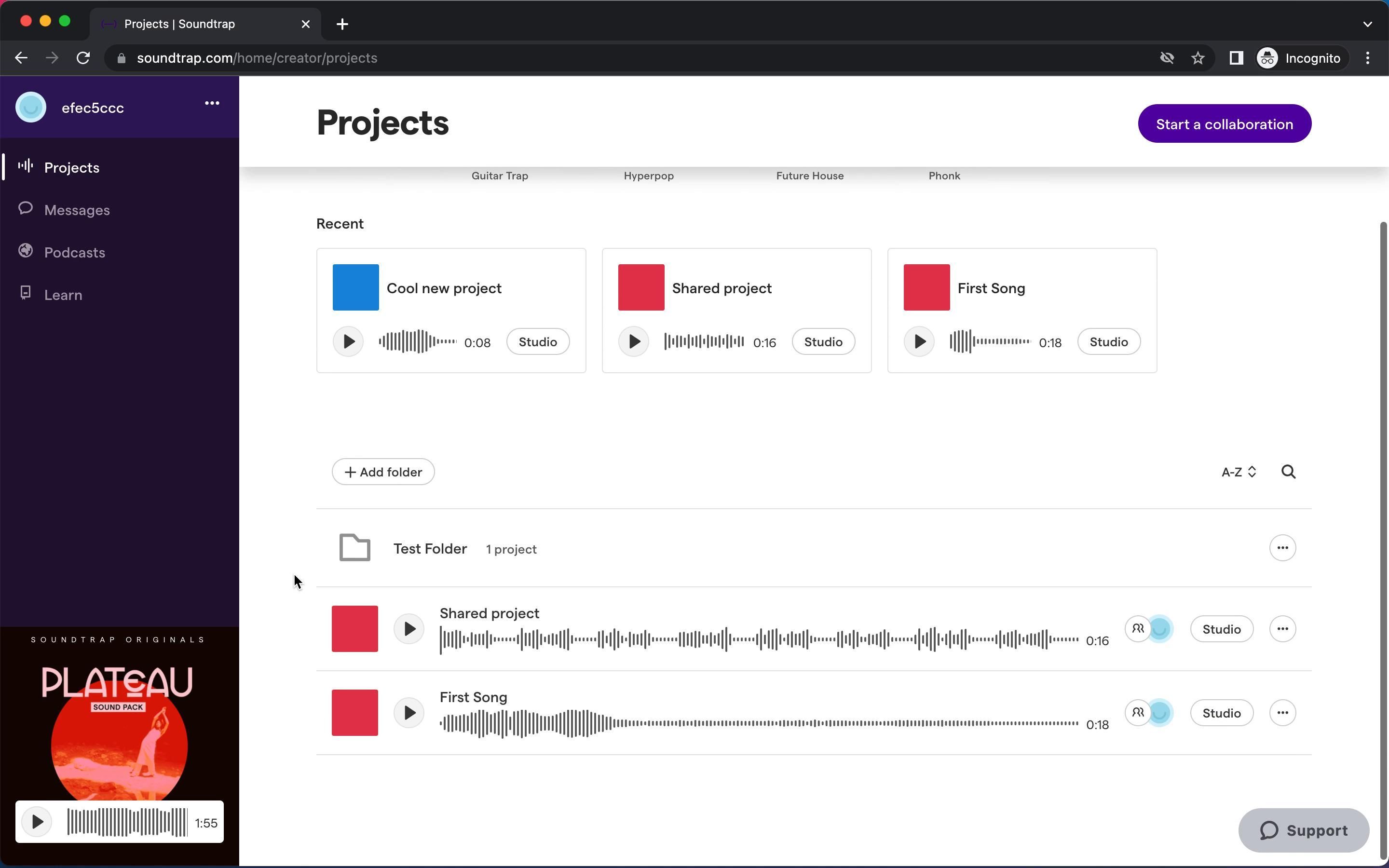The width and height of the screenshot is (1389, 868).
Task: Click the search magnifier icon above project list
Action: click(x=1288, y=472)
